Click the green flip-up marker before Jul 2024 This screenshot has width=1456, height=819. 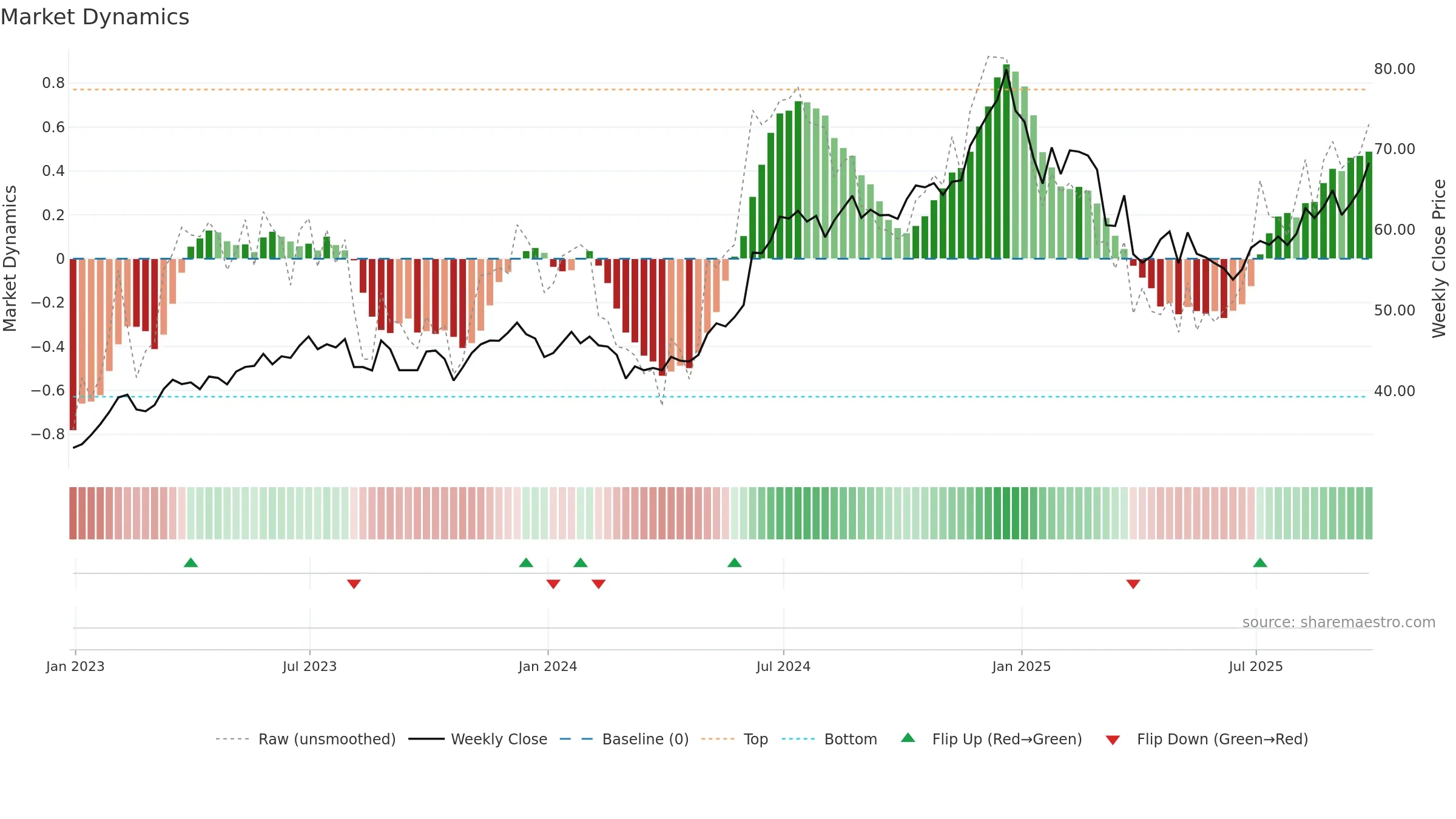735,562
